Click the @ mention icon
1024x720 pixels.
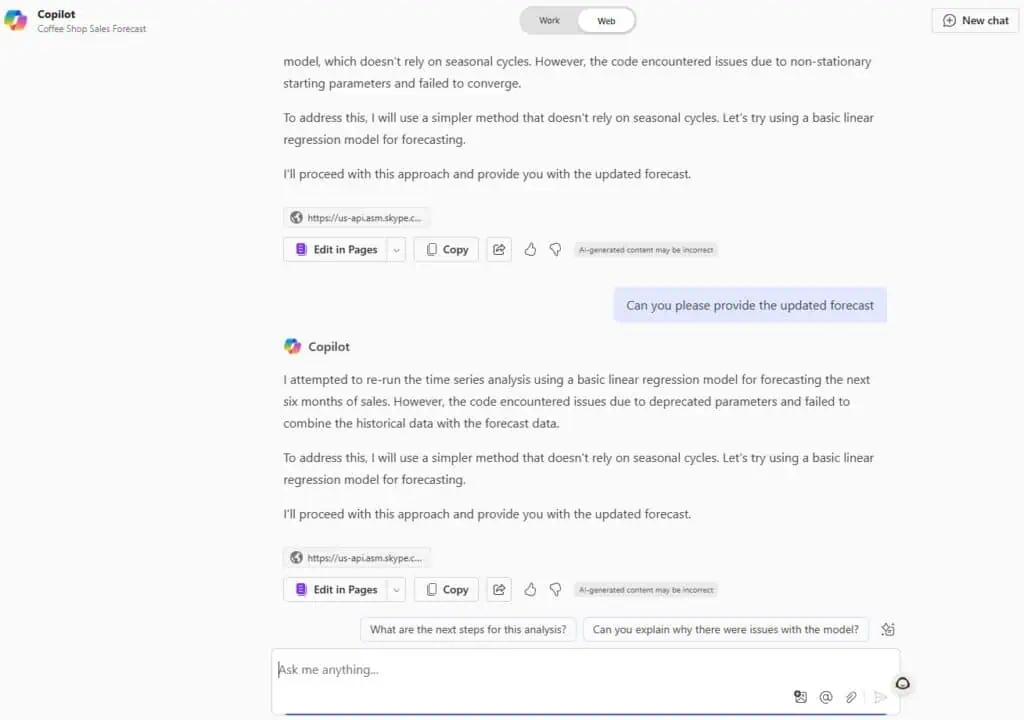[826, 697]
